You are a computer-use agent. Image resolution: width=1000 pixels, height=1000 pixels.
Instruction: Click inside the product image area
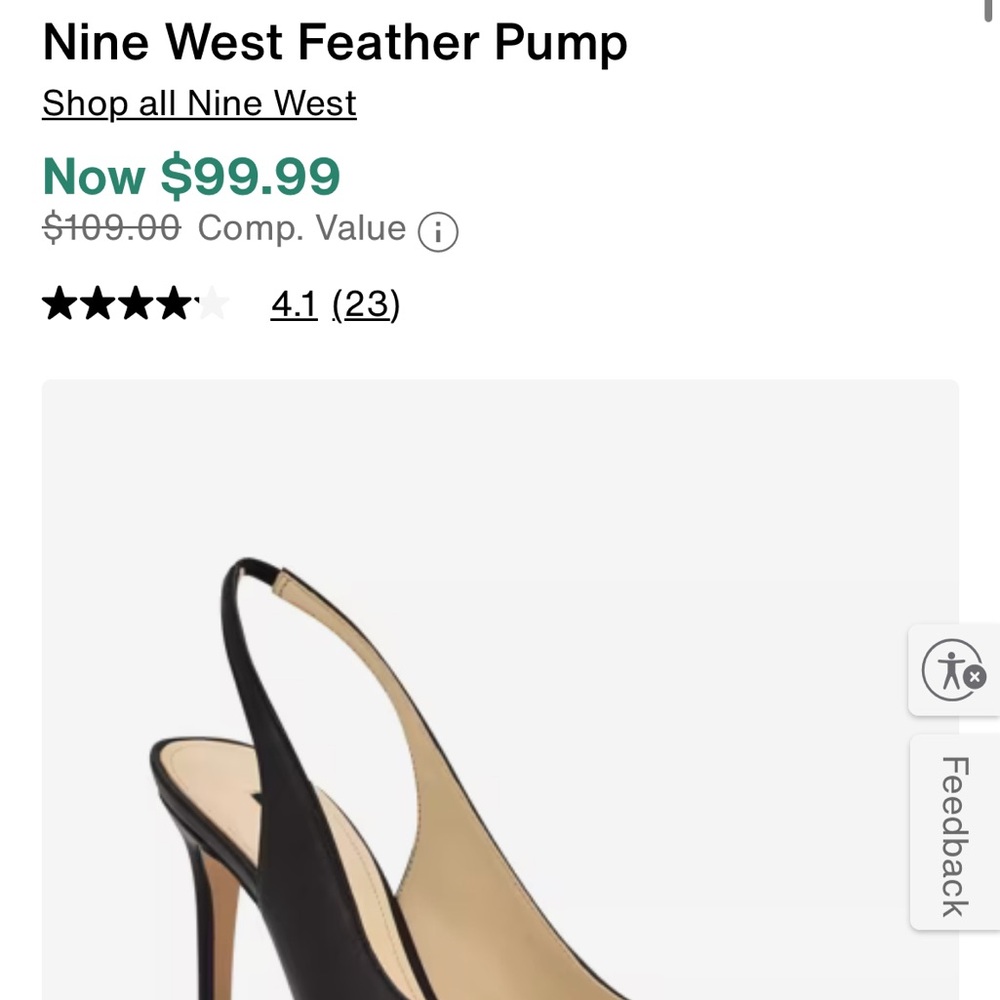500,690
